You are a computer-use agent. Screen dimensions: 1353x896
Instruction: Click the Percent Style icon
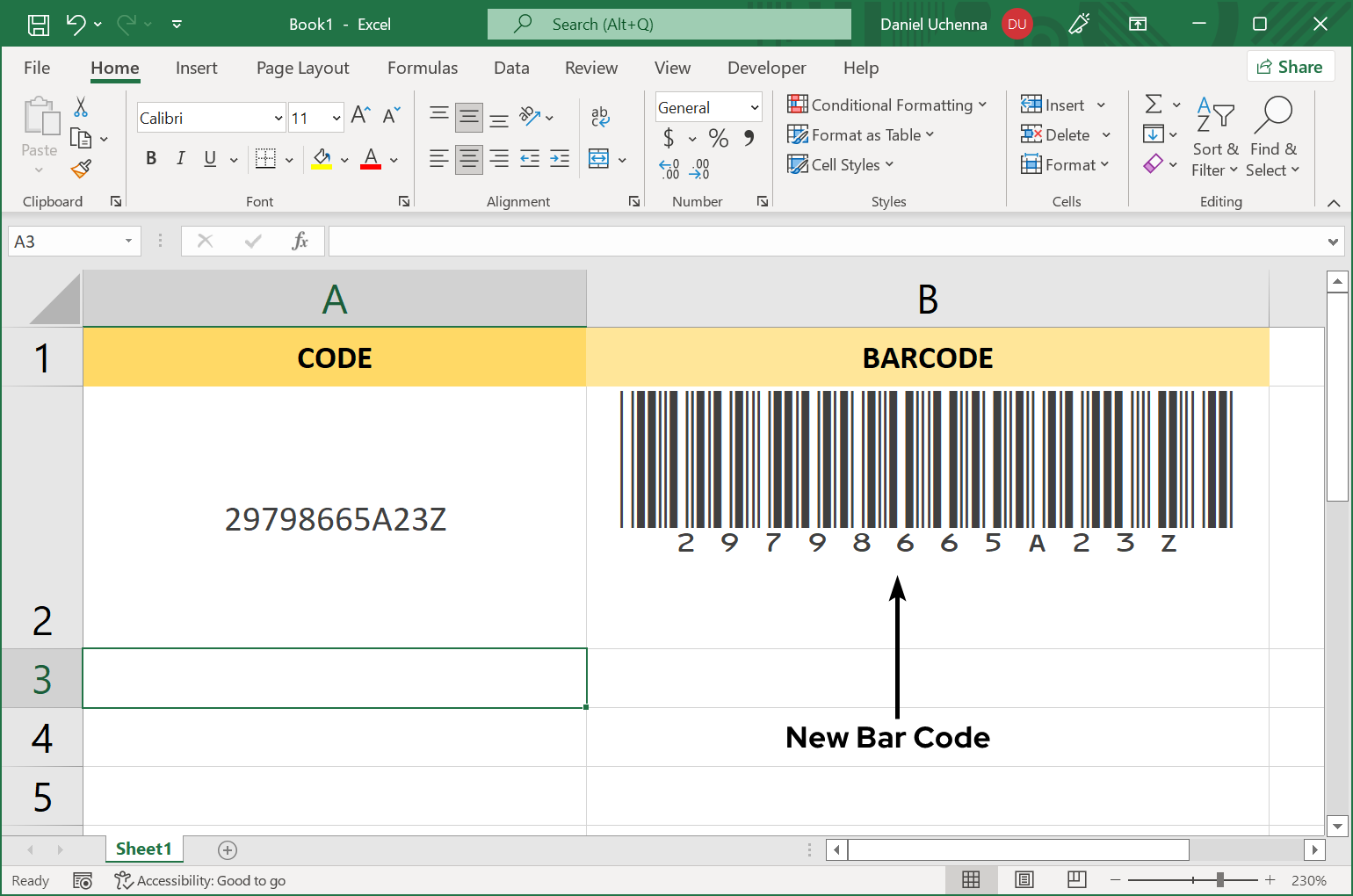pos(718,138)
